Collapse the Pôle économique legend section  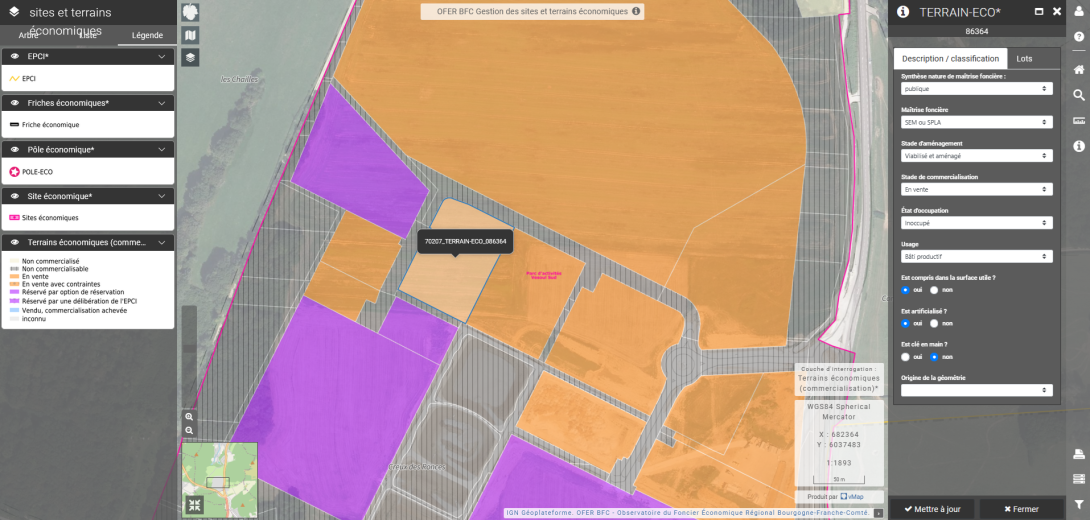click(x=162, y=149)
